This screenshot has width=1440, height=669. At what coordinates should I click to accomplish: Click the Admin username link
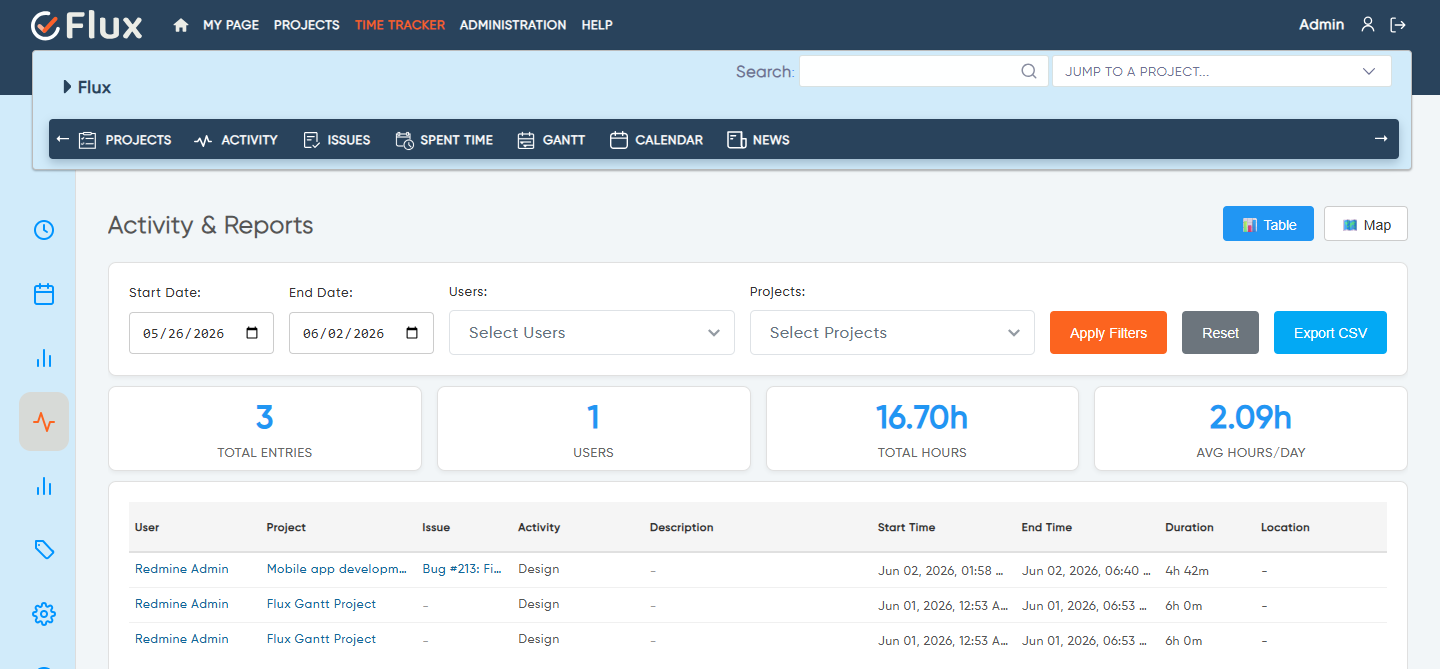click(1321, 25)
